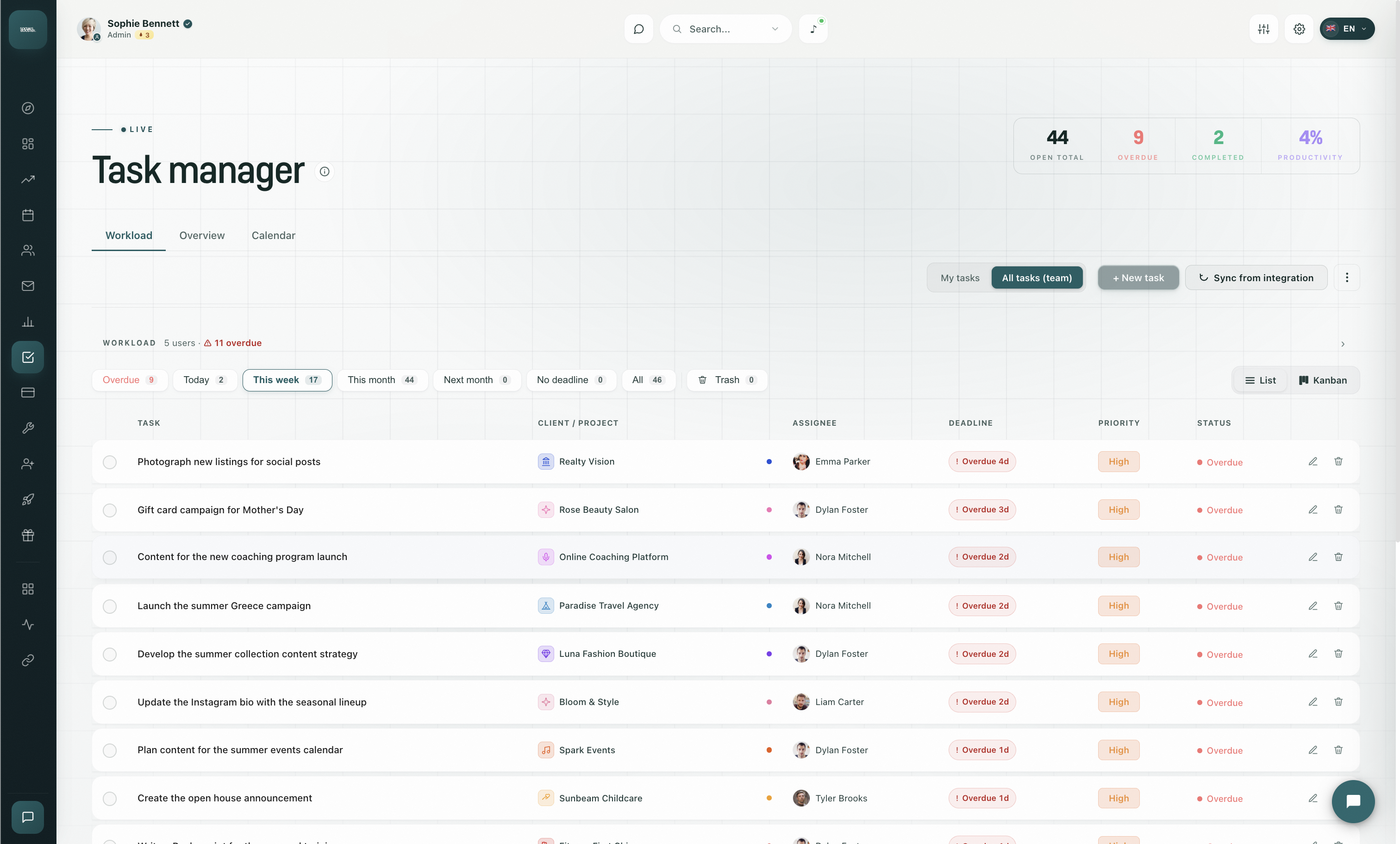Expand the search box dropdown chevron
Viewport: 1400px width, 844px height.
775,29
